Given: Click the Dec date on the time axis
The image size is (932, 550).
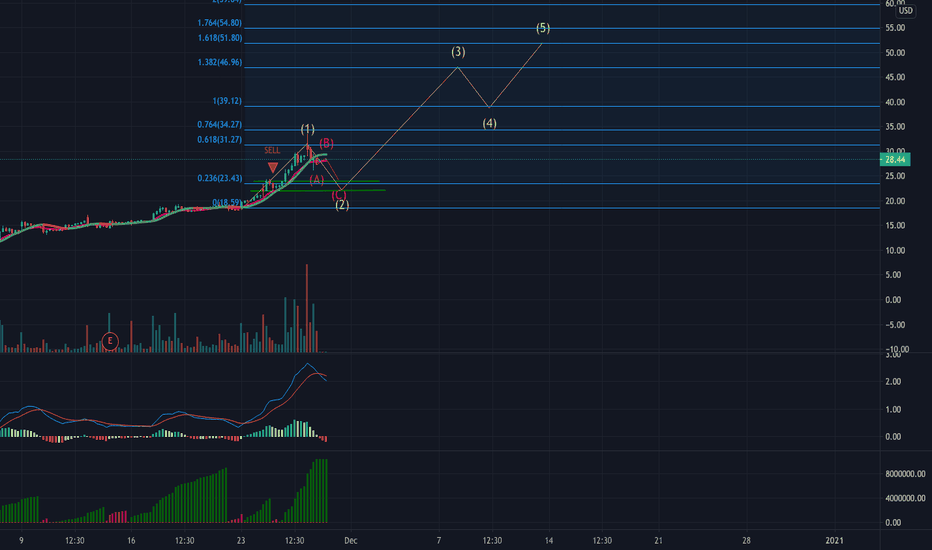Looking at the screenshot, I should [x=351, y=540].
